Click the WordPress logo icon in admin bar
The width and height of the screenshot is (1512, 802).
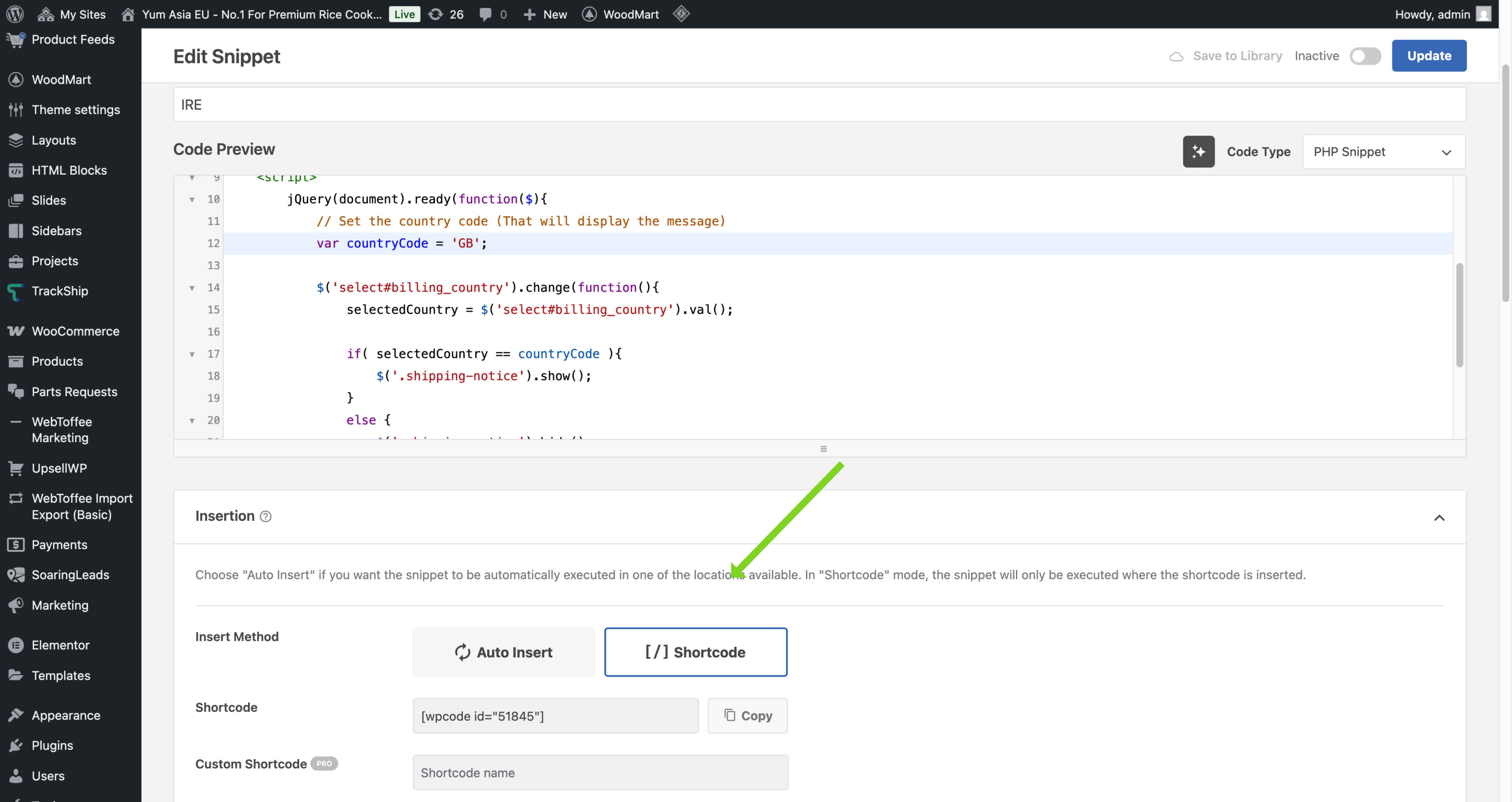15,14
